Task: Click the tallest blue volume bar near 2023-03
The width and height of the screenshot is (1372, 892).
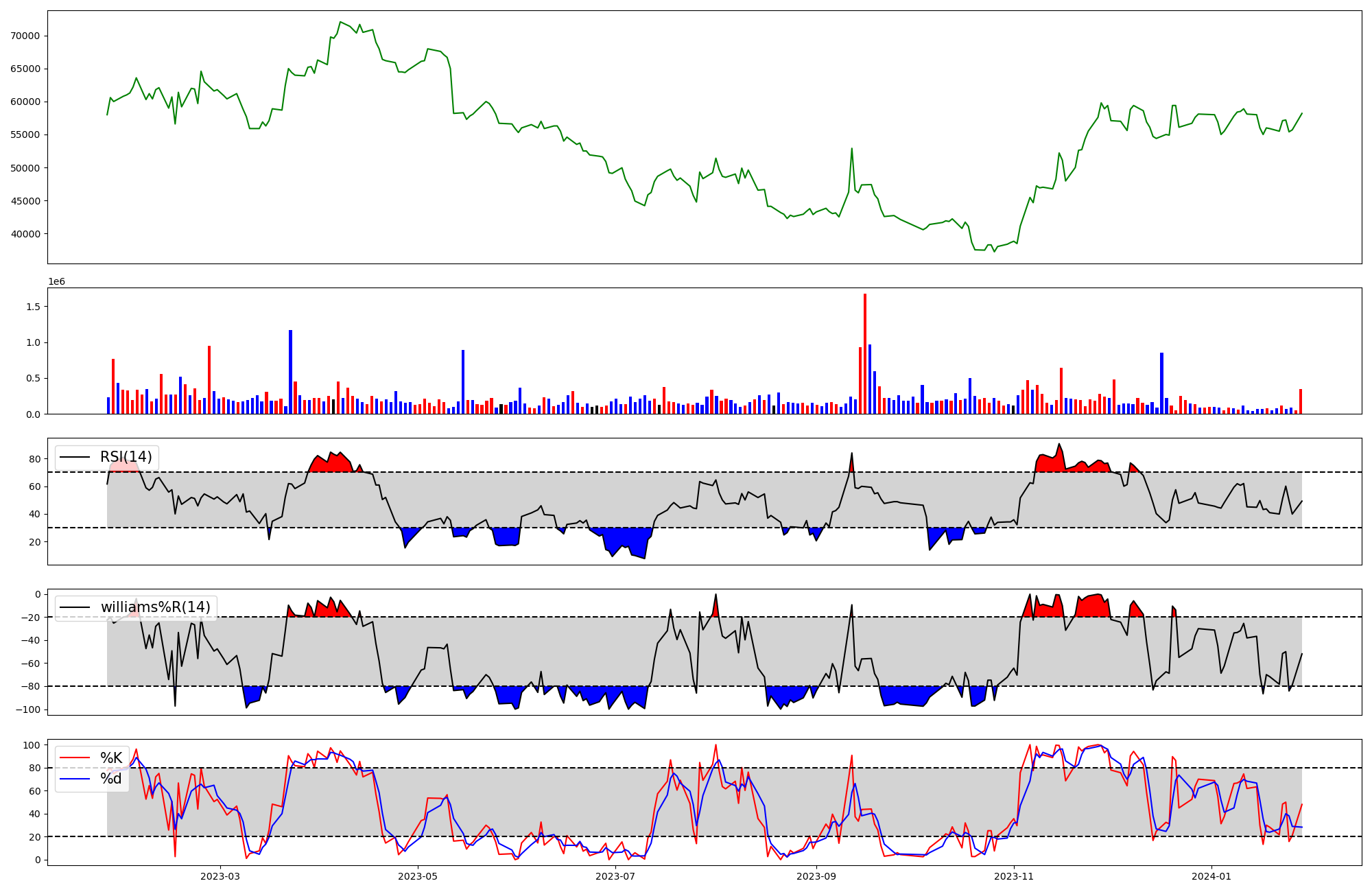Action: [x=290, y=372]
